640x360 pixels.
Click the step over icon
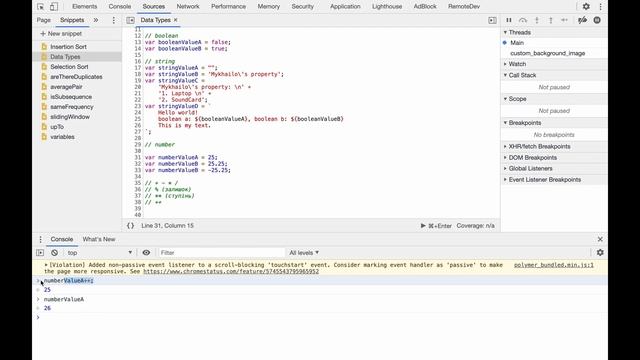523,20
